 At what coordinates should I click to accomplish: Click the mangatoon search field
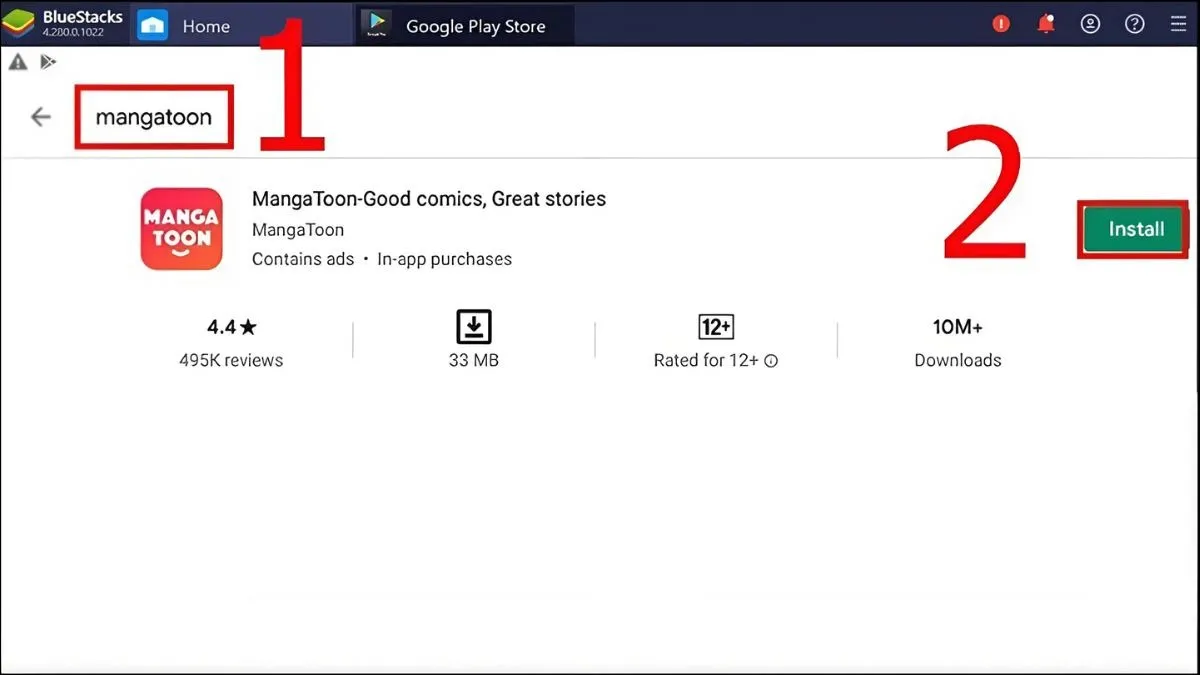point(154,117)
